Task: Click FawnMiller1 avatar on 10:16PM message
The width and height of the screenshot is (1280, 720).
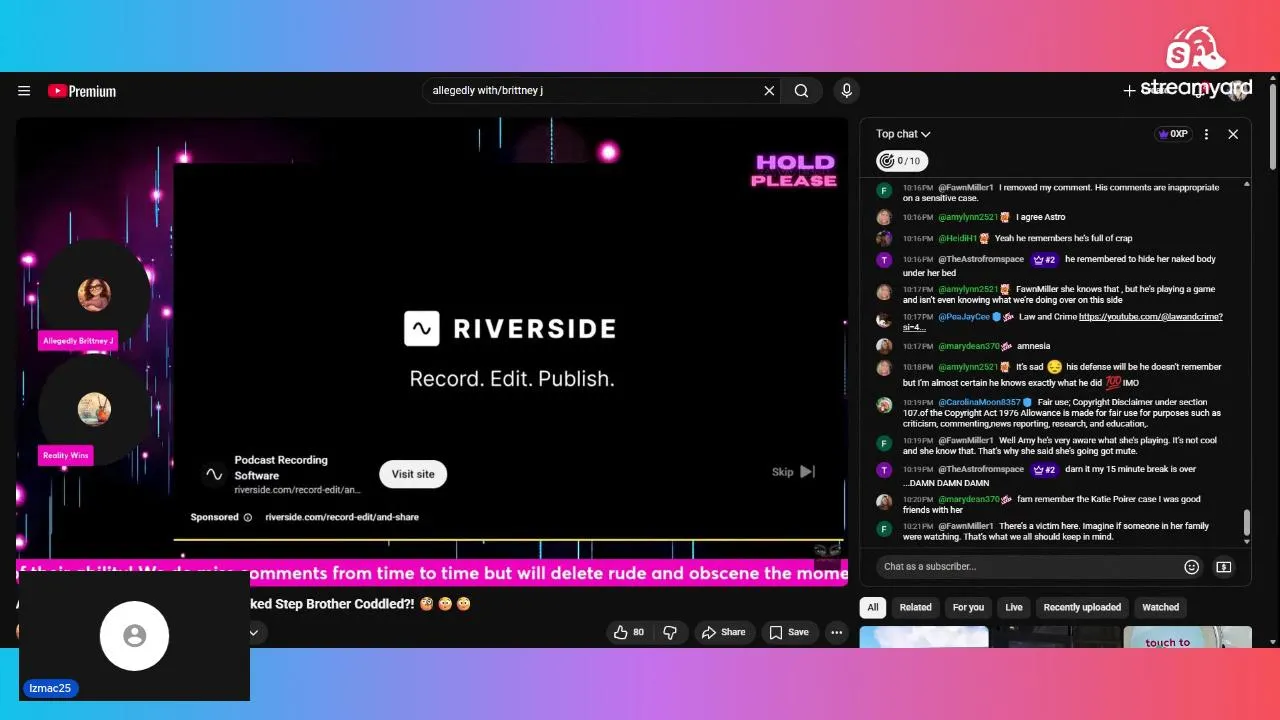Action: point(884,190)
